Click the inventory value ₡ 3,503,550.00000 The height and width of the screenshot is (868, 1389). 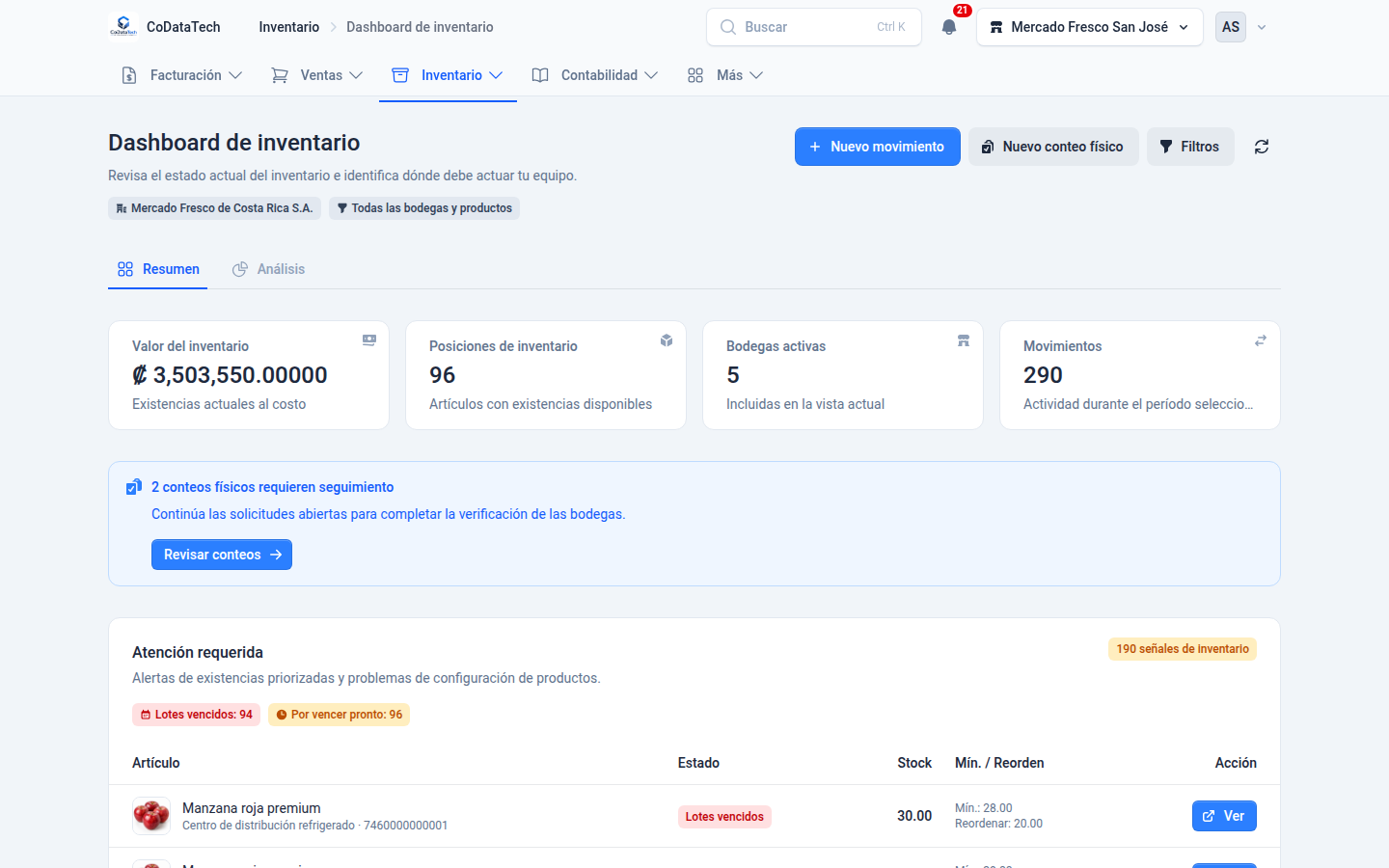[230, 375]
